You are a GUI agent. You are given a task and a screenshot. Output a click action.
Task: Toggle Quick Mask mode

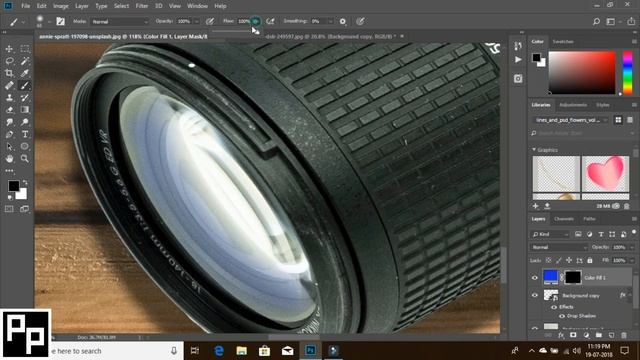[x=9, y=209]
